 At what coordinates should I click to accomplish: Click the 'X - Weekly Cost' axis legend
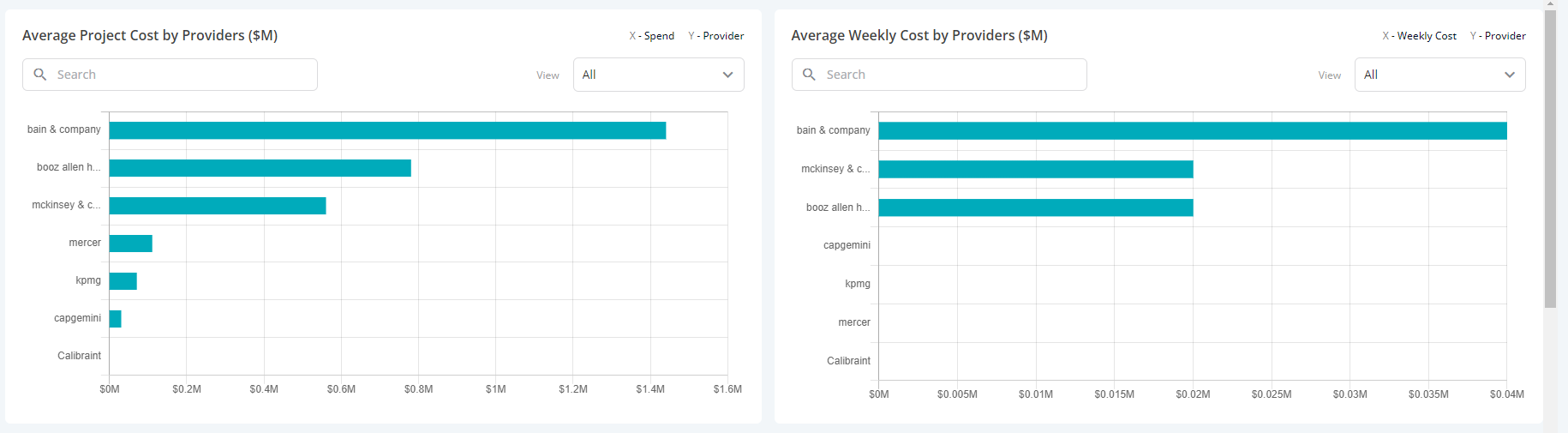[x=1419, y=36]
